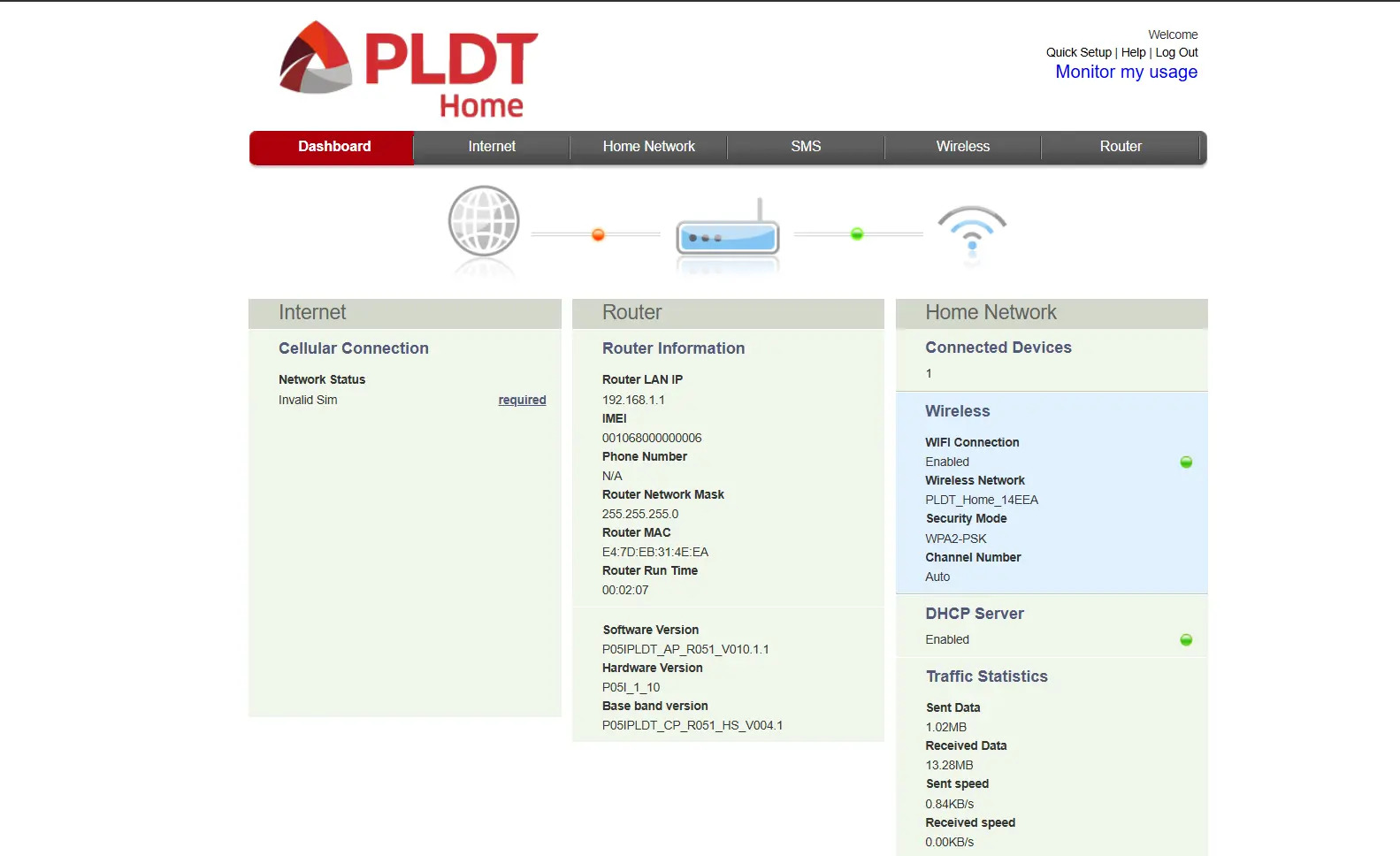This screenshot has height=856, width=1400.
Task: Click the Received Data value 13.28MB
Action: click(950, 765)
